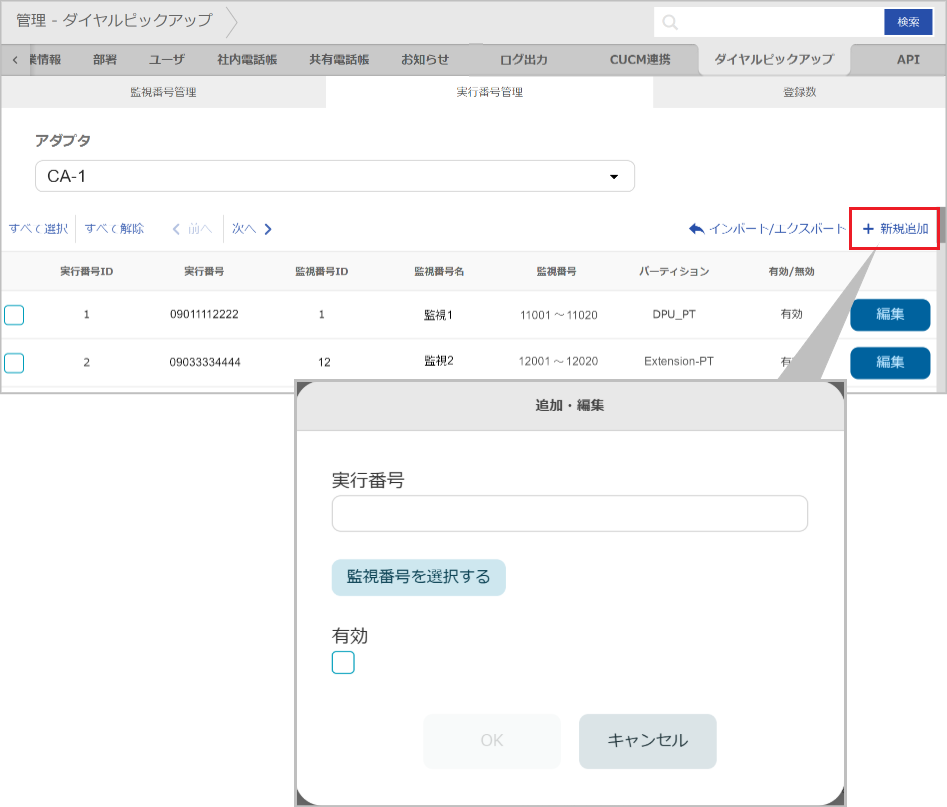Enable the 有効 checkbox in the dialog
The width and height of the screenshot is (947, 807).
click(343, 662)
